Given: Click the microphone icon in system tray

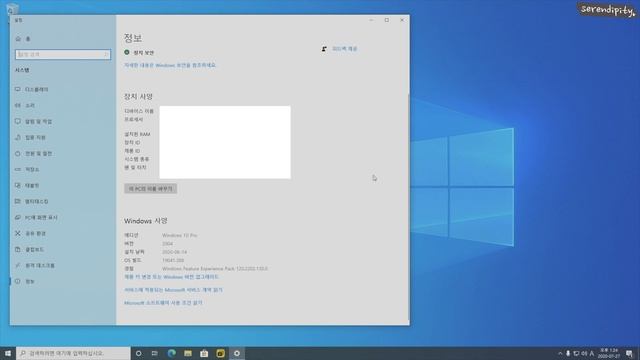Looking at the screenshot, I should point(568,353).
